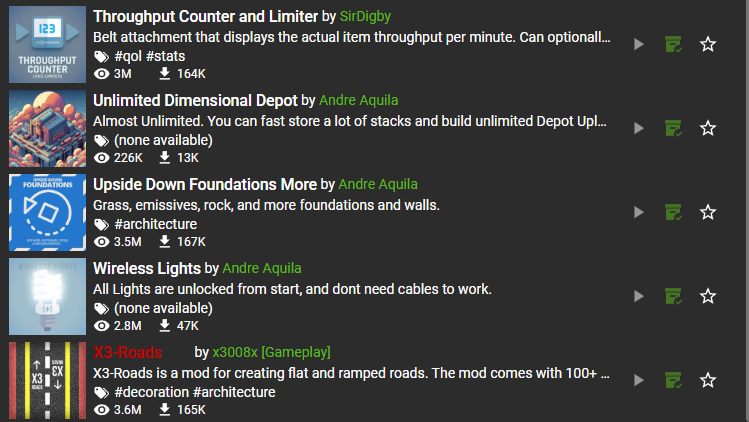Open the X3-Roads mod title
The width and height of the screenshot is (749, 422).
tap(128, 353)
